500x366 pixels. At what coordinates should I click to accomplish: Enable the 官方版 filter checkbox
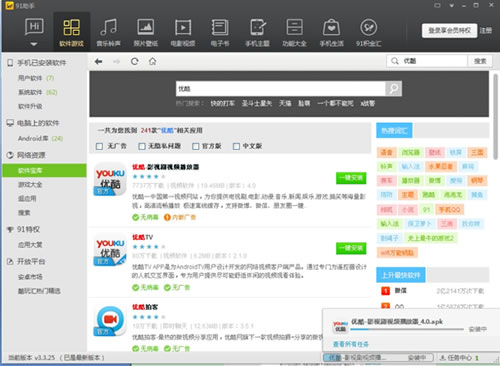click(196, 146)
